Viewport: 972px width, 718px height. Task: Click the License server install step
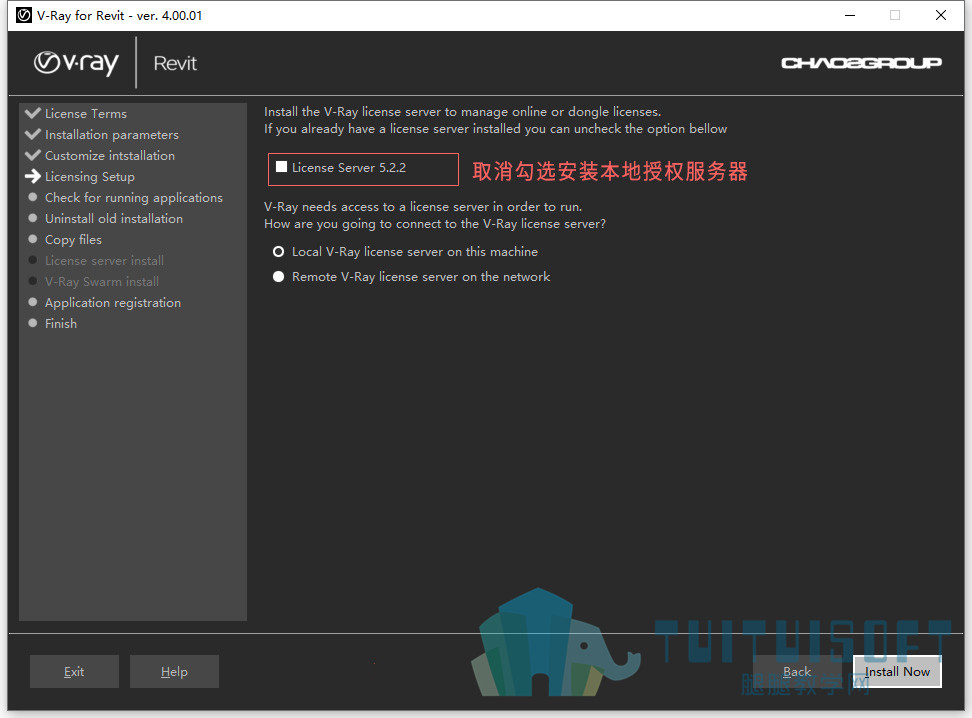tap(104, 260)
